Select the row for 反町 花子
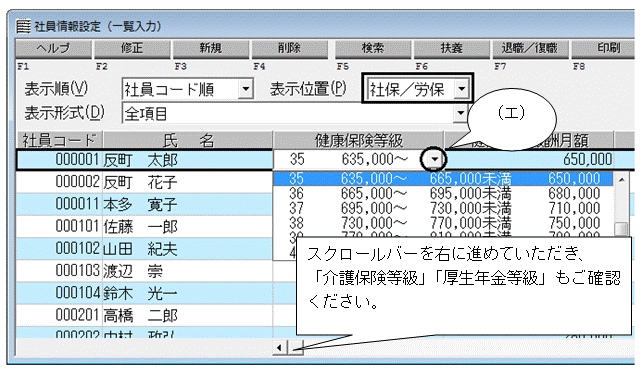Screen dimensions: 642x376 (145, 182)
